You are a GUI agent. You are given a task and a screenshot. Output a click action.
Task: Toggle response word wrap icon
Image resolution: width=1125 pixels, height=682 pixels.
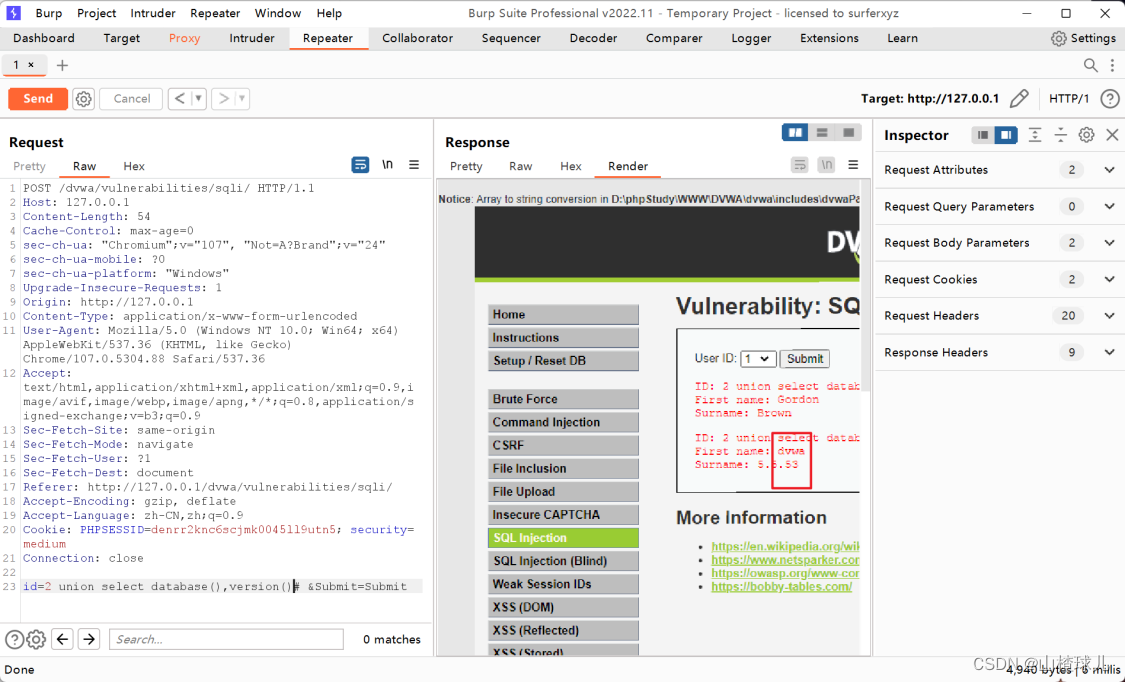(x=799, y=165)
